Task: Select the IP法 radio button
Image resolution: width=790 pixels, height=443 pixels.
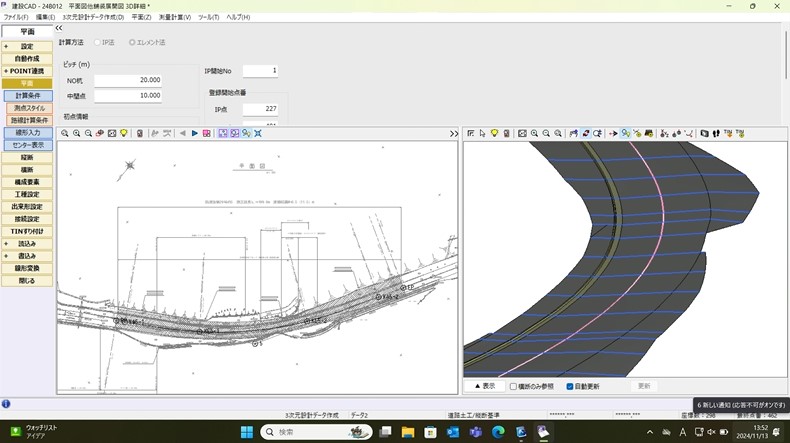Action: 97,42
